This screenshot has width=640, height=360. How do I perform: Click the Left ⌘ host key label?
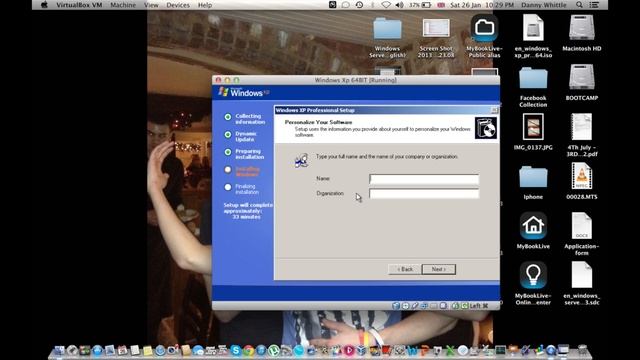479,306
